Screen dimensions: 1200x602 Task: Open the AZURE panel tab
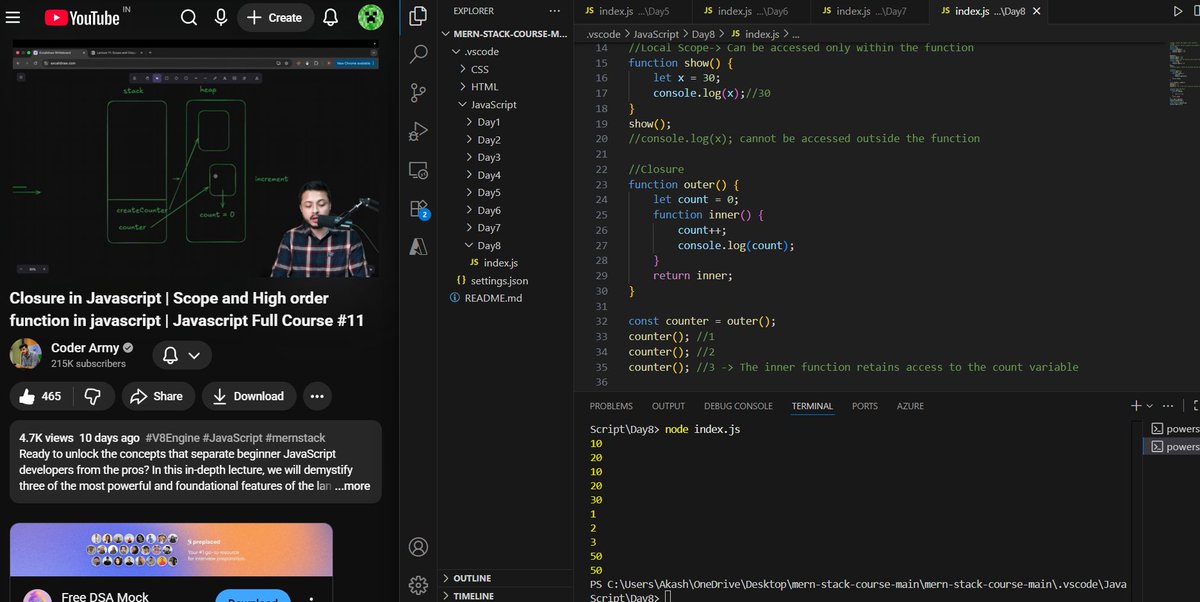coord(910,406)
